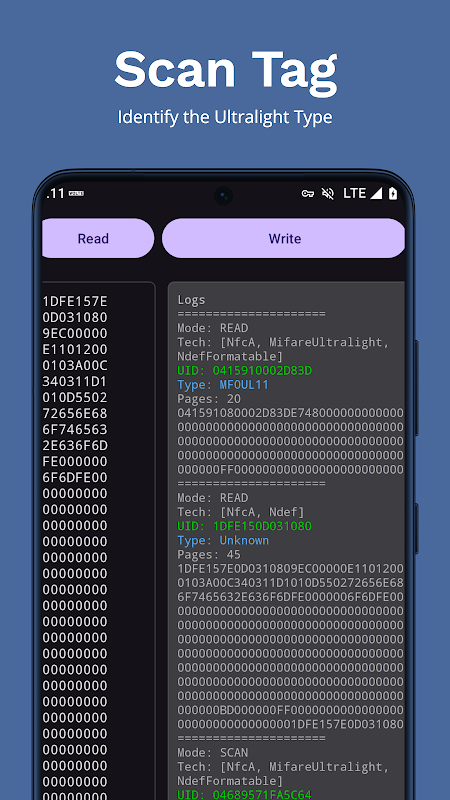Select hex row 9EC00000 in page list
Viewport: 450px width, 800px height.
(x=75, y=333)
